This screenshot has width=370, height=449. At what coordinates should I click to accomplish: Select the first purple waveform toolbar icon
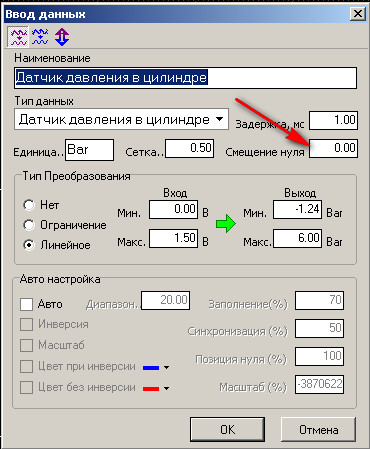(19, 37)
